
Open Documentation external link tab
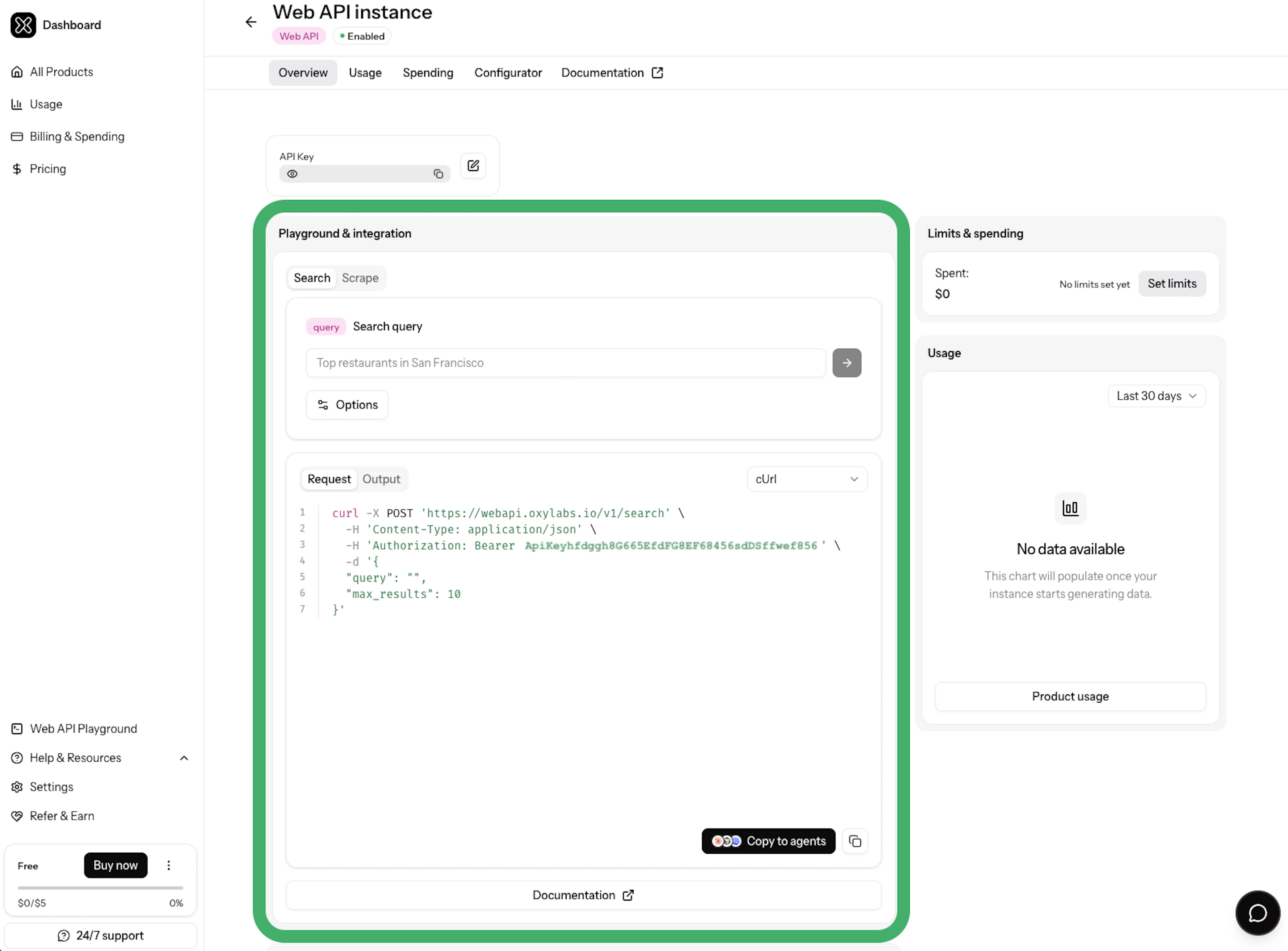pyautogui.click(x=612, y=72)
